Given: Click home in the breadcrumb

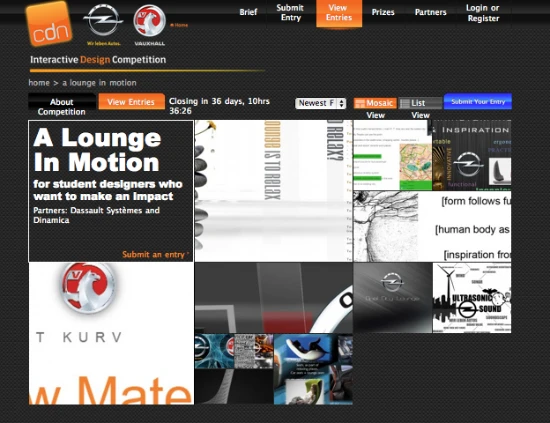Looking at the screenshot, I should point(39,83).
